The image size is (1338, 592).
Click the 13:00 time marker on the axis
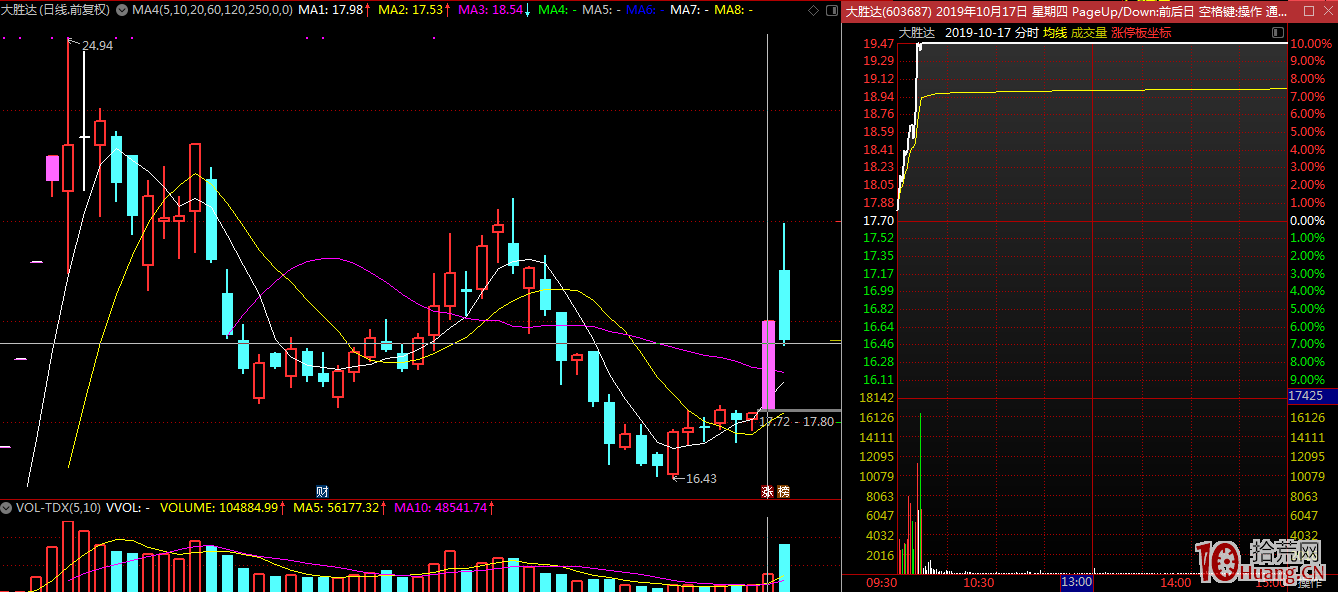point(1076,582)
